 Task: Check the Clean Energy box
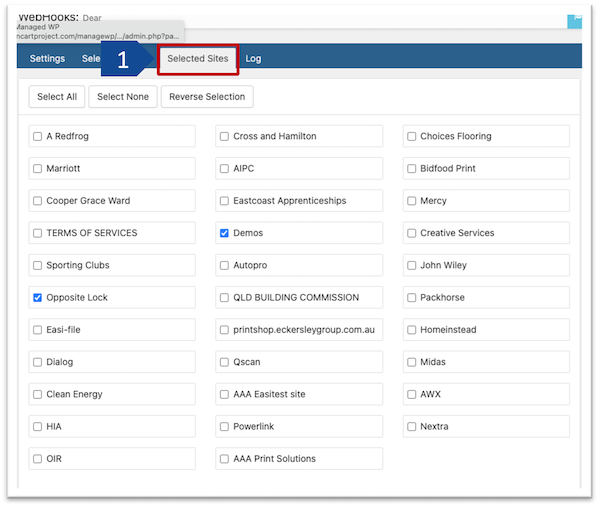38,395
